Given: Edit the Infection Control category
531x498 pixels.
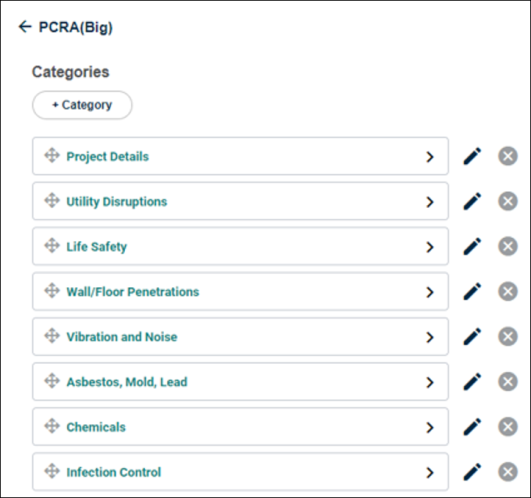Looking at the screenshot, I should (472, 472).
